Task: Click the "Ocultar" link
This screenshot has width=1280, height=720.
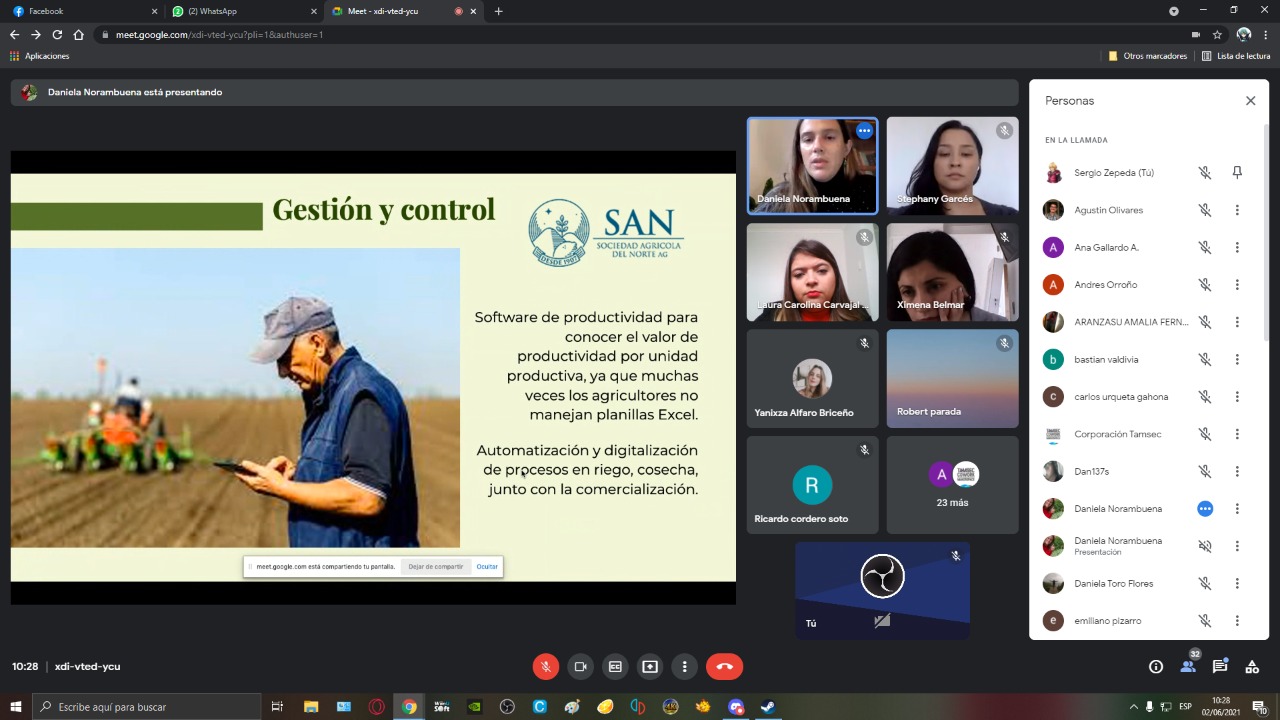Action: pyautogui.click(x=487, y=567)
